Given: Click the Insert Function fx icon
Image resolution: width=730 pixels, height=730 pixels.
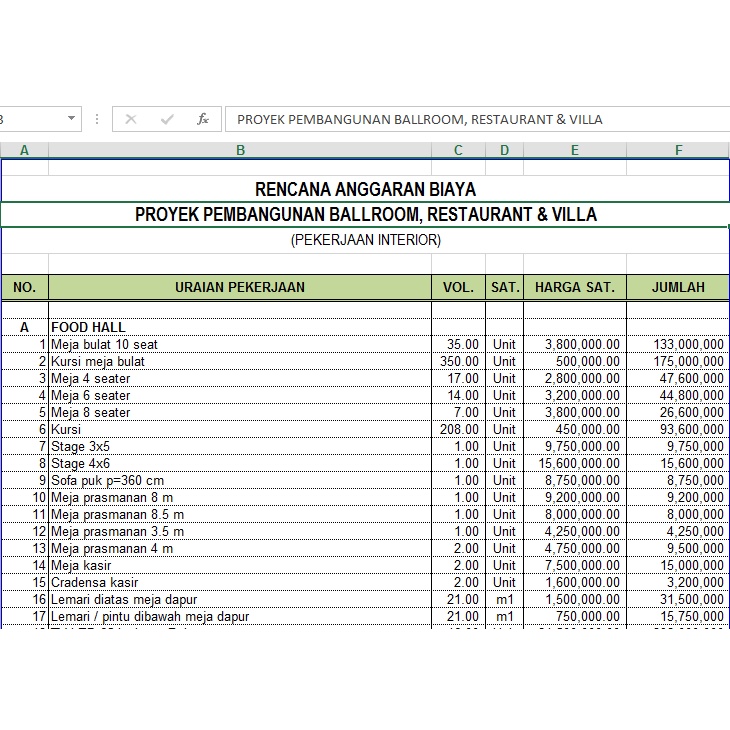Looking at the screenshot, I should pos(202,119).
